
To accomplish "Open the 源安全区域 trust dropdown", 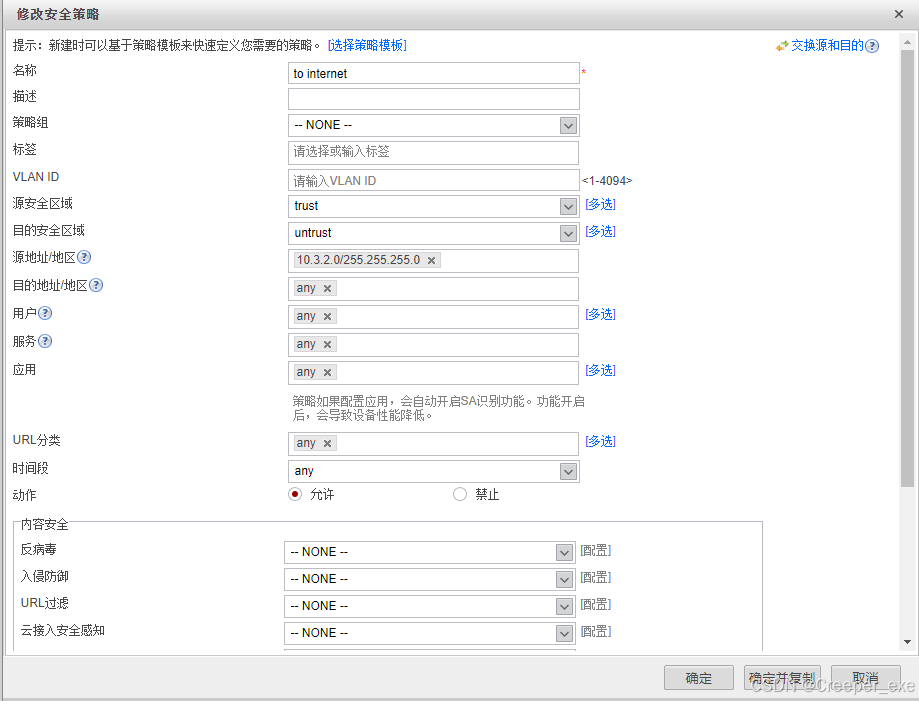I will pyautogui.click(x=568, y=206).
